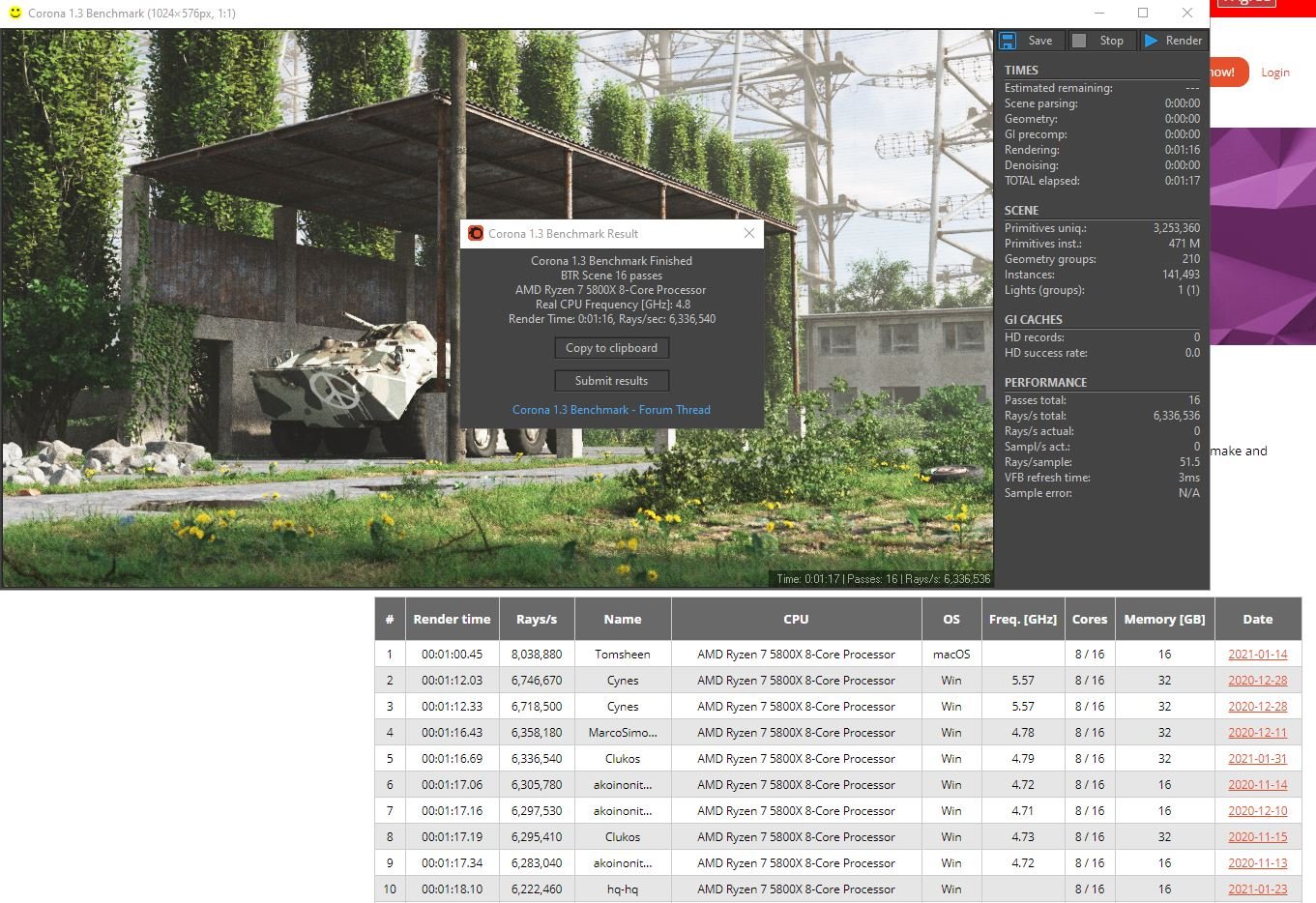Click name cell Tomsheen

623,655
